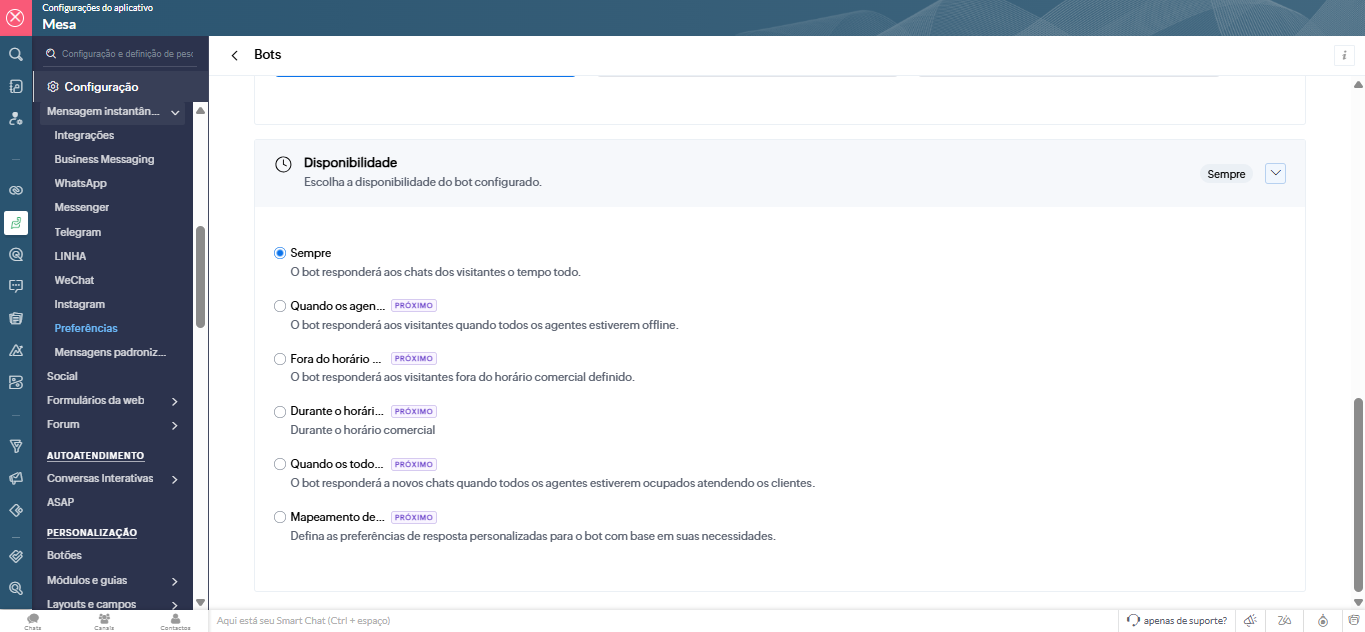Click the configuration search field

[x=127, y=54]
